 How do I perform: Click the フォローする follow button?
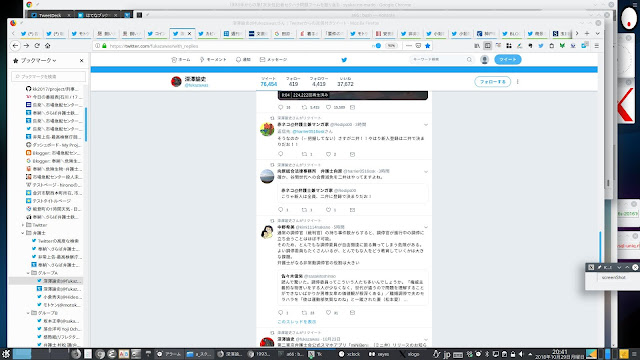[492, 82]
